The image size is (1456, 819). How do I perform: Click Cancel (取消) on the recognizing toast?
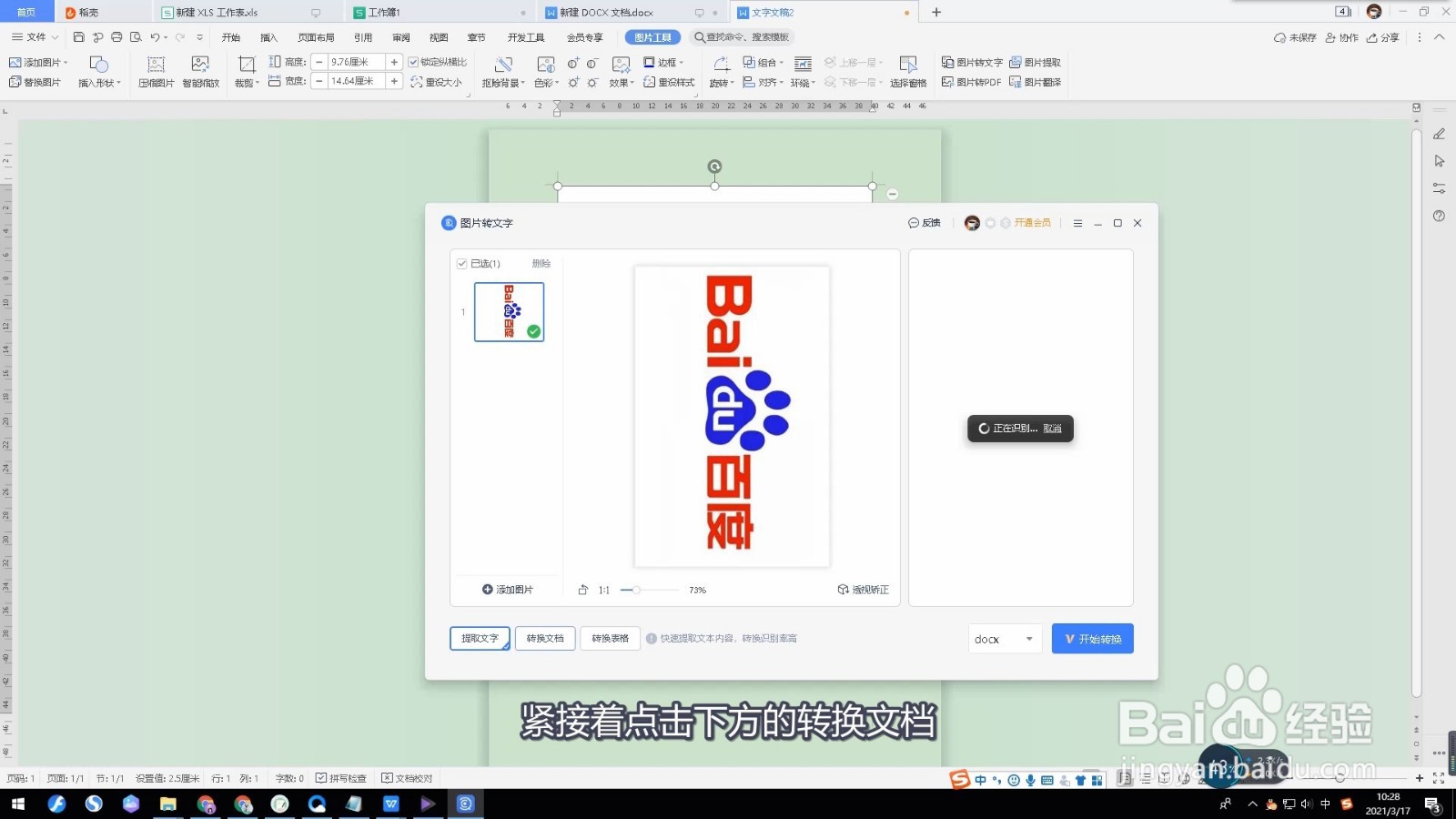point(1053,429)
